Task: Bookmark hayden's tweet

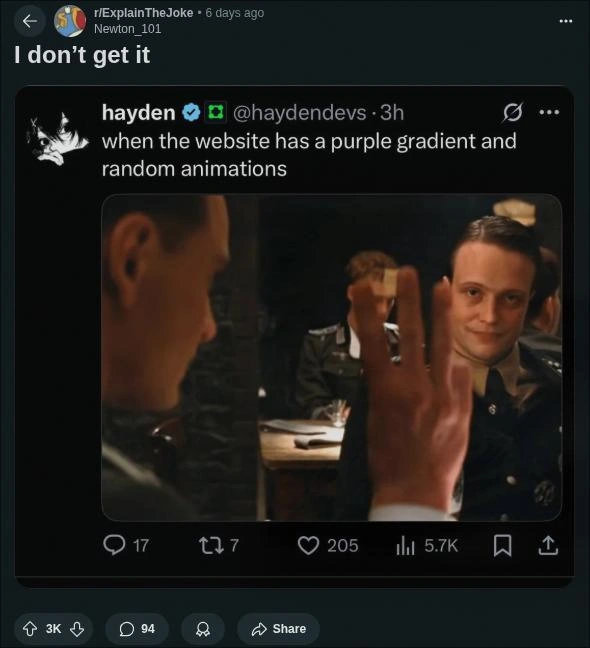Action: point(503,546)
